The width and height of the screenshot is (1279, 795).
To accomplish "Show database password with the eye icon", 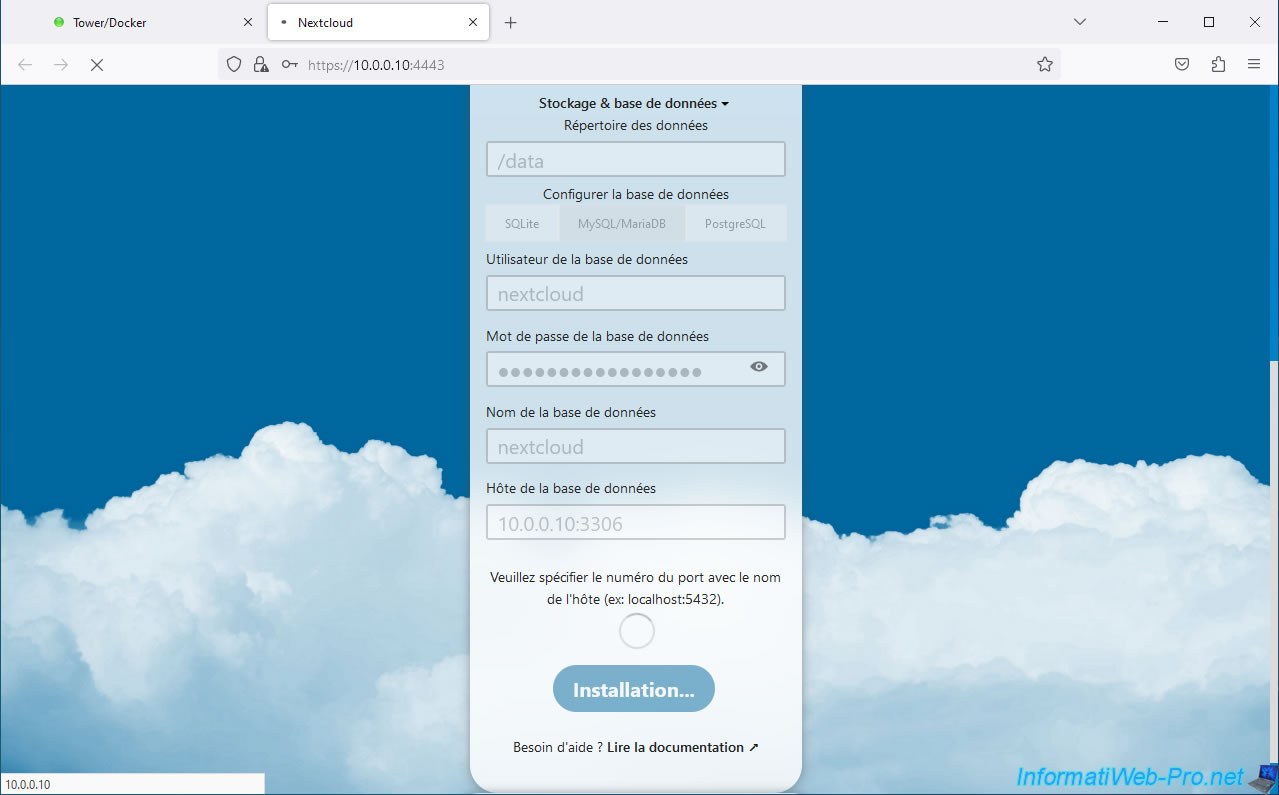I will pyautogui.click(x=759, y=367).
